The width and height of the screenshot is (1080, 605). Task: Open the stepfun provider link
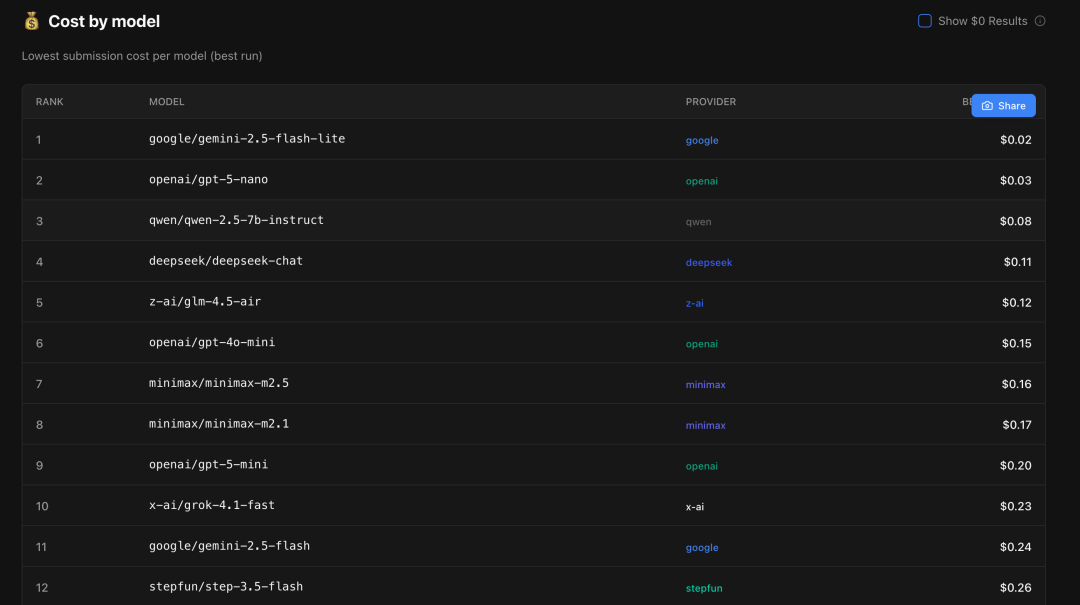tap(704, 589)
